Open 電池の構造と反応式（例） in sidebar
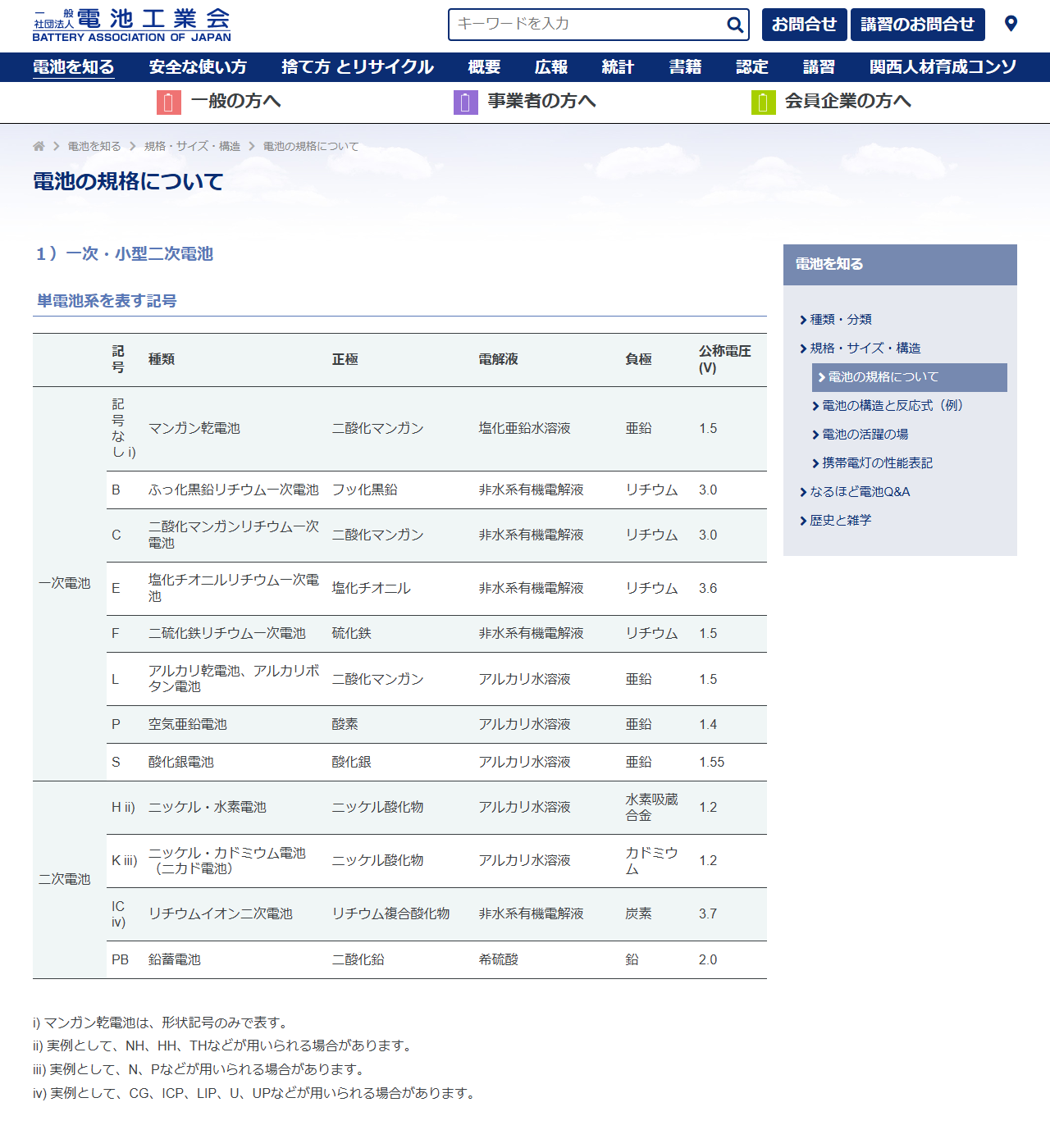 pyautogui.click(x=892, y=406)
